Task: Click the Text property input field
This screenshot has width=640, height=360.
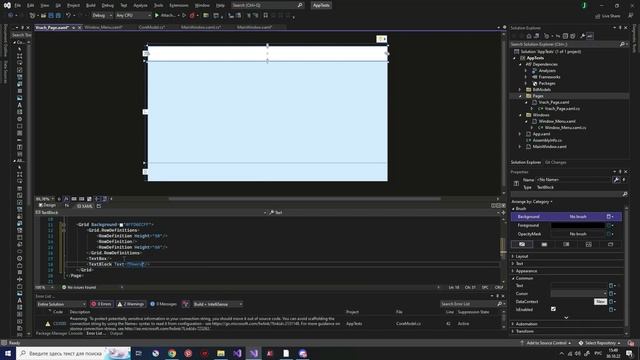Action: coord(579,285)
